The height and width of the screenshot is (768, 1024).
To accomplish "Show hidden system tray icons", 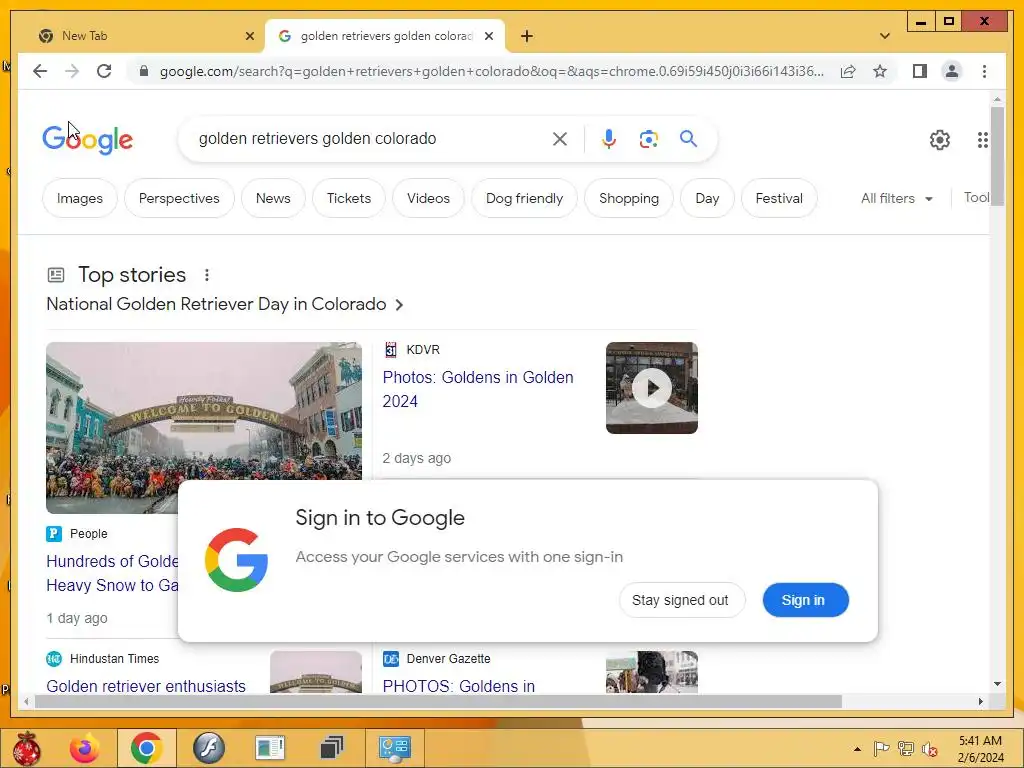I will click(x=857, y=749).
